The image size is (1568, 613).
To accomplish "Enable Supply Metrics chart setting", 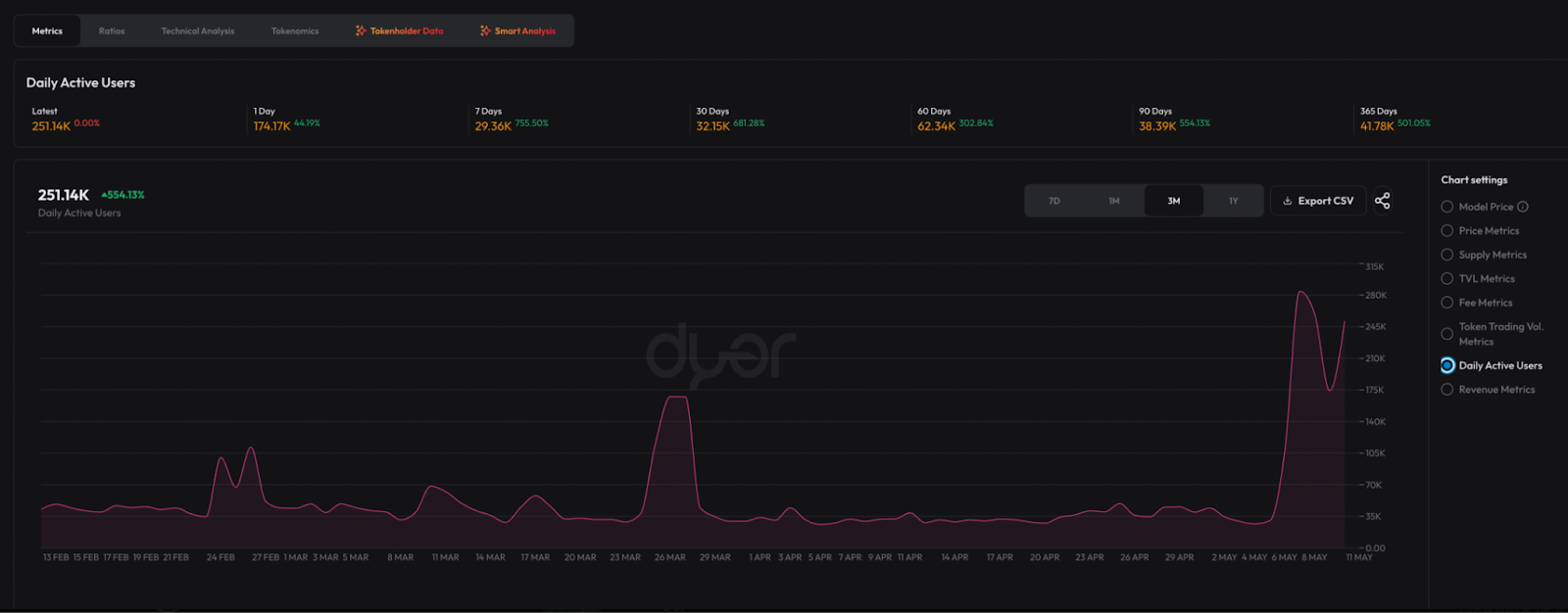I will click(1446, 255).
